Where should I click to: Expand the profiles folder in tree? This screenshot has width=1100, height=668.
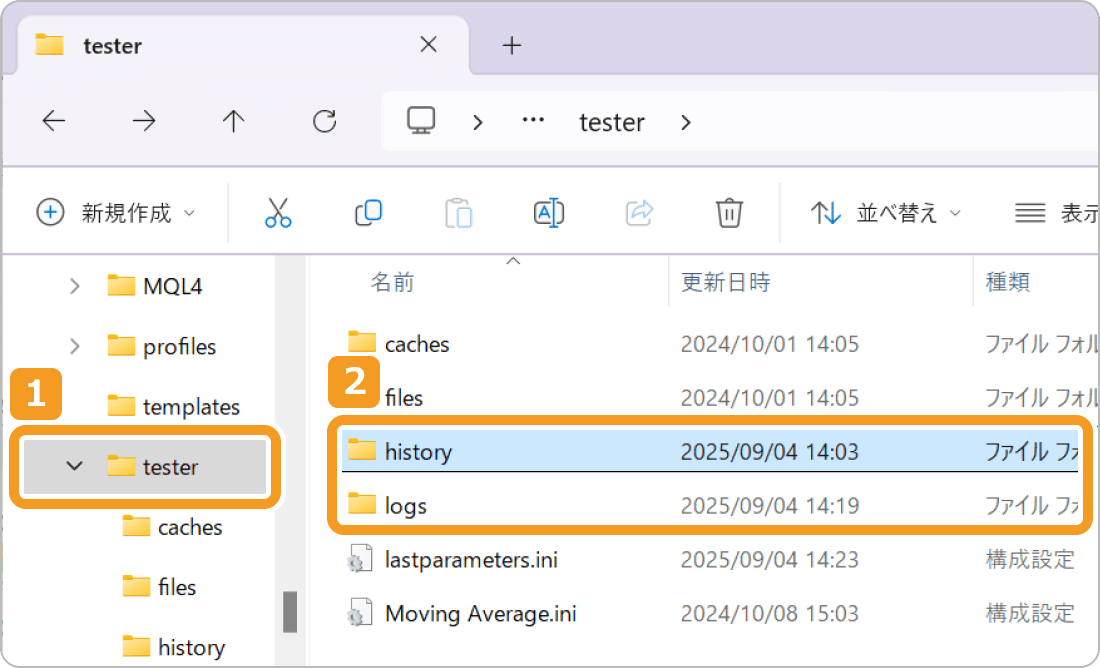(x=75, y=347)
